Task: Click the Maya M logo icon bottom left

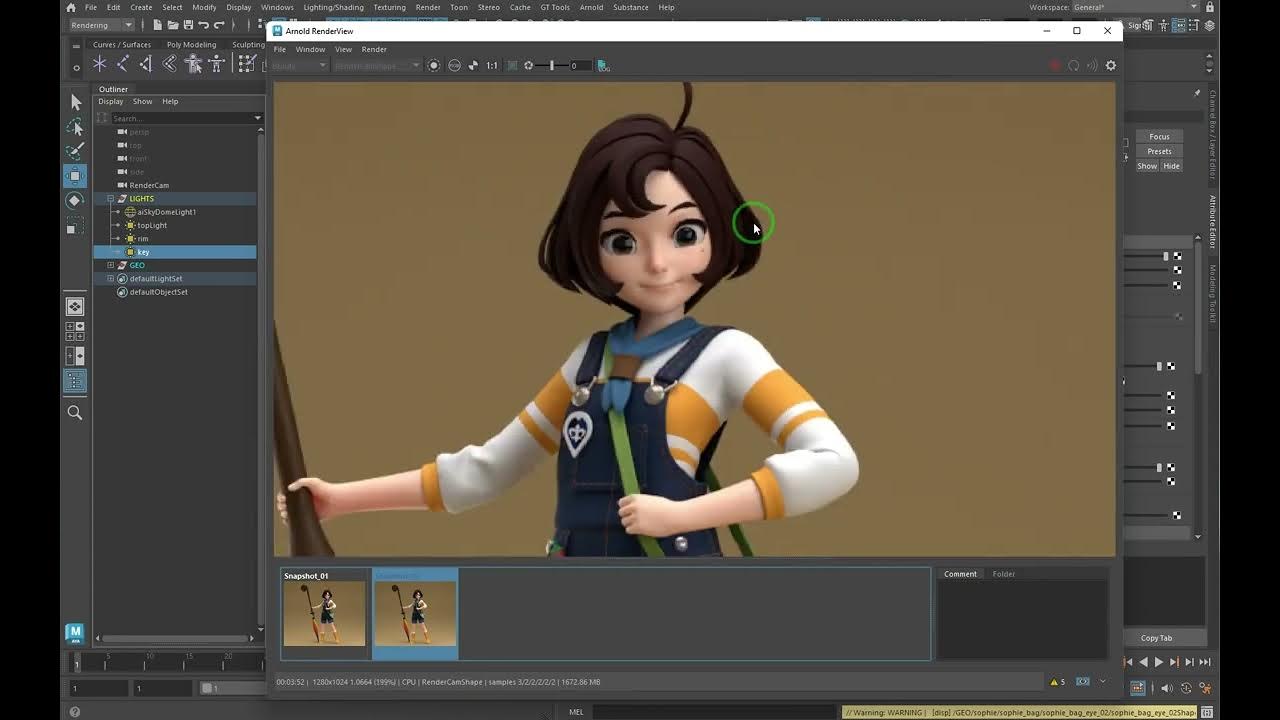Action: (x=74, y=633)
